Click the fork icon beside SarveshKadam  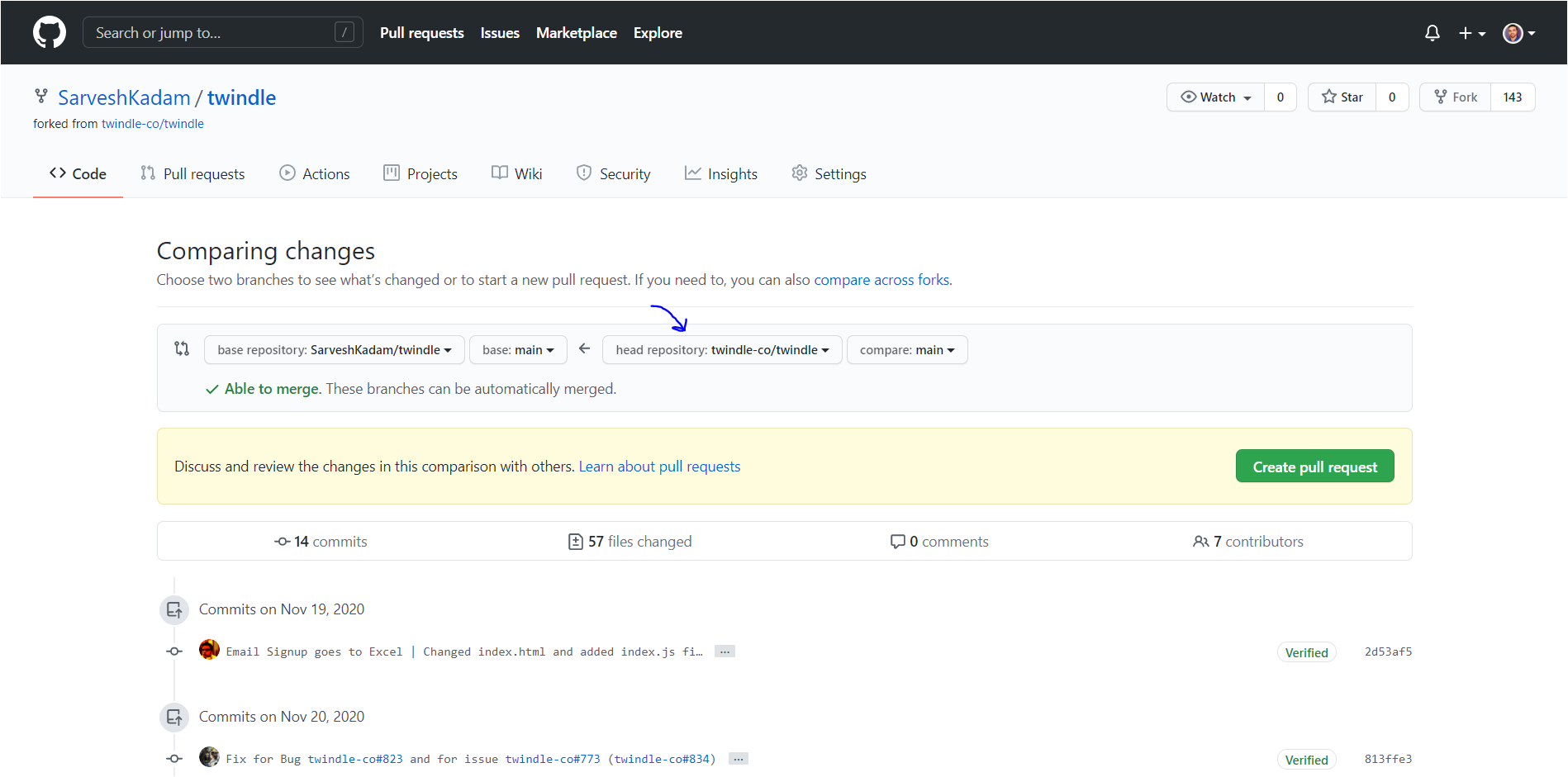tap(40, 97)
